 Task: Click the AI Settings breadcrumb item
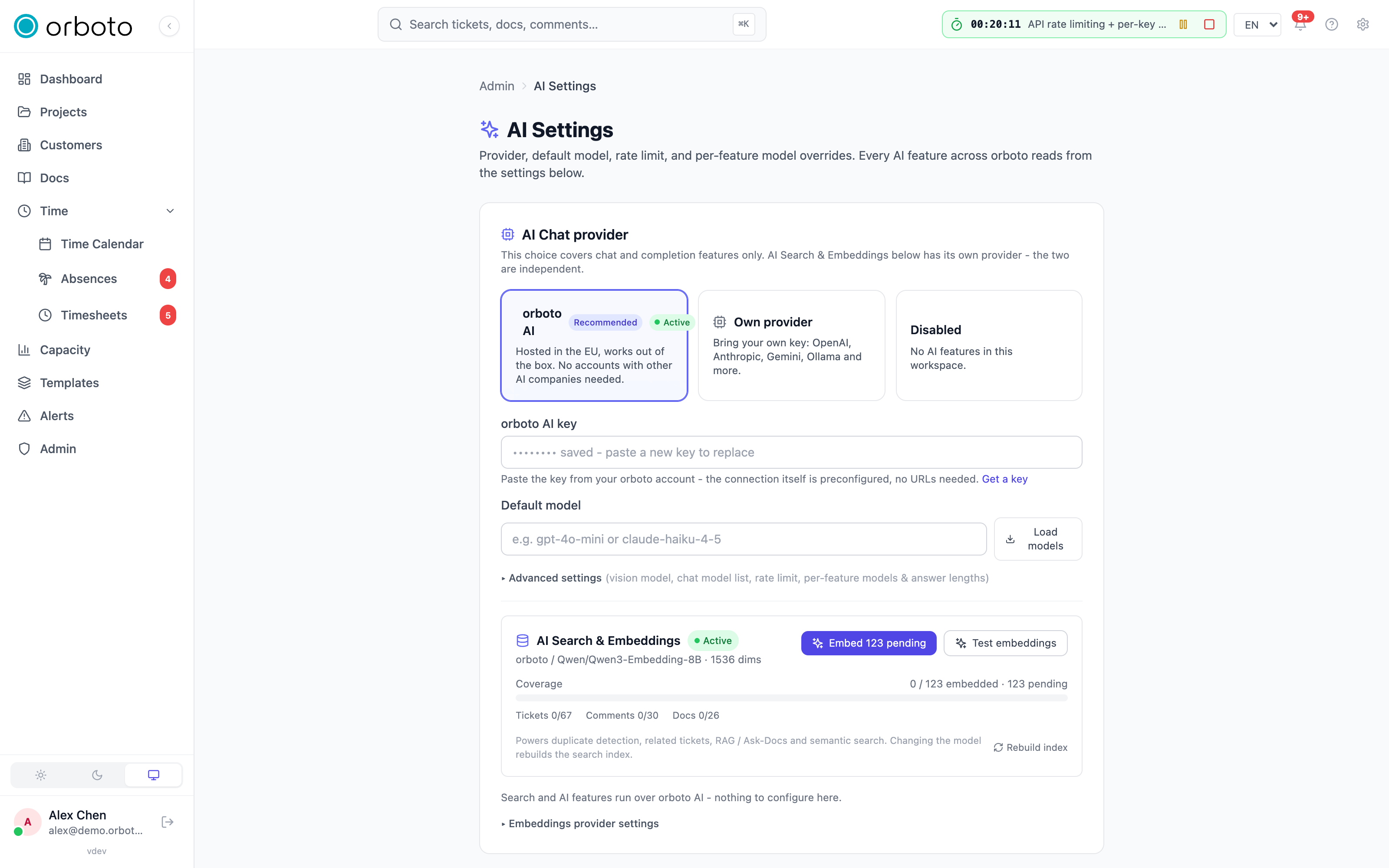565,86
